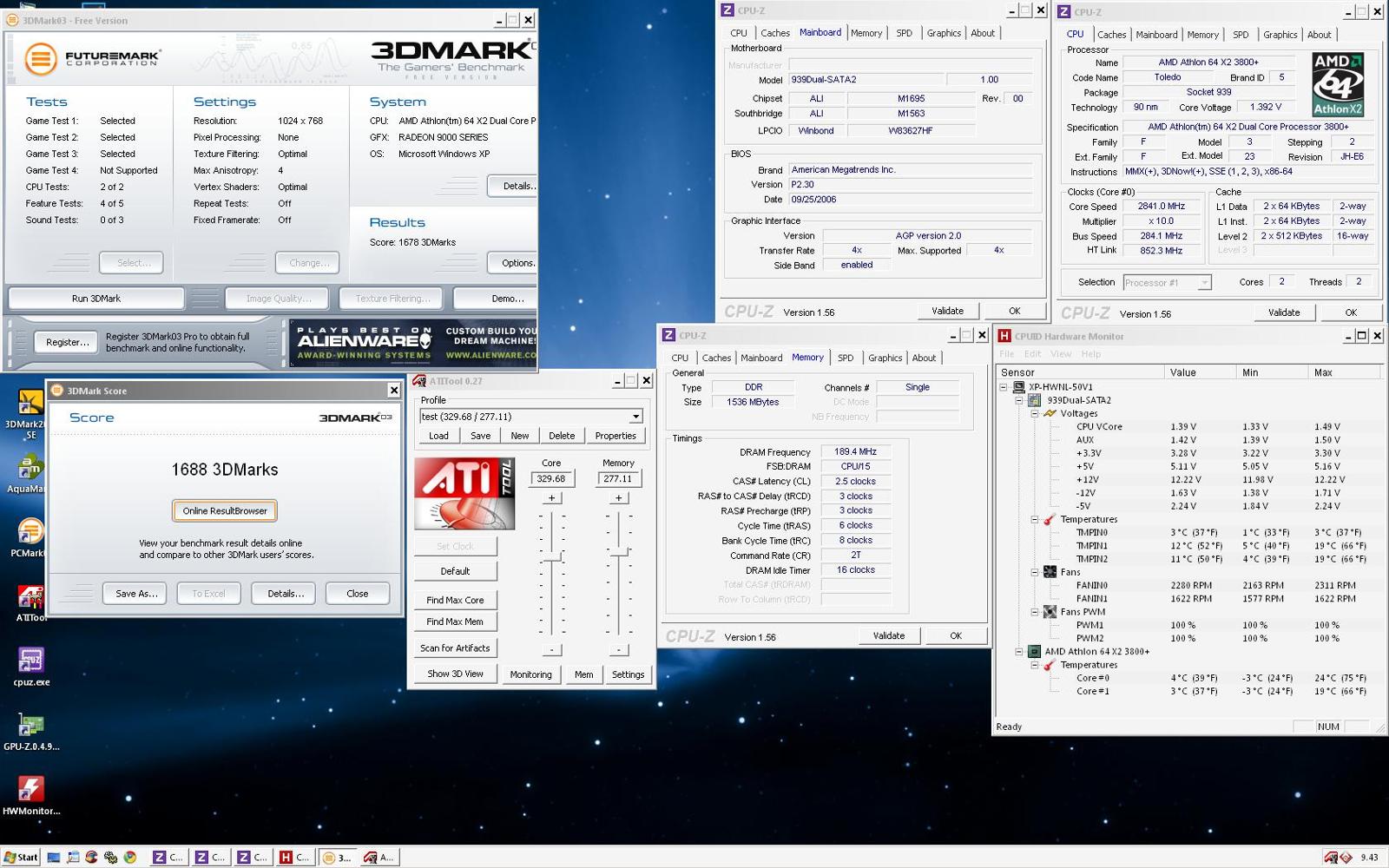The image size is (1389, 868).
Task: Click Scan for Artifacts in ATITool
Action: point(455,648)
